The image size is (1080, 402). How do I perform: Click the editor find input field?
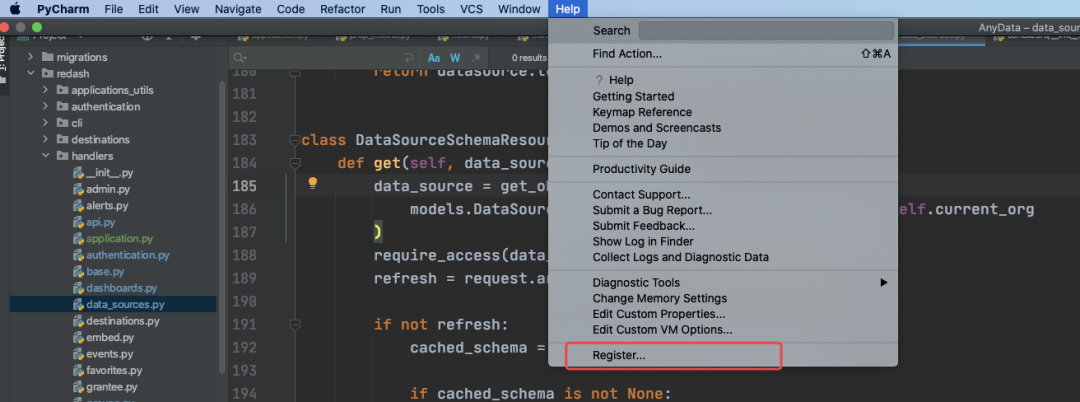tap(324, 58)
